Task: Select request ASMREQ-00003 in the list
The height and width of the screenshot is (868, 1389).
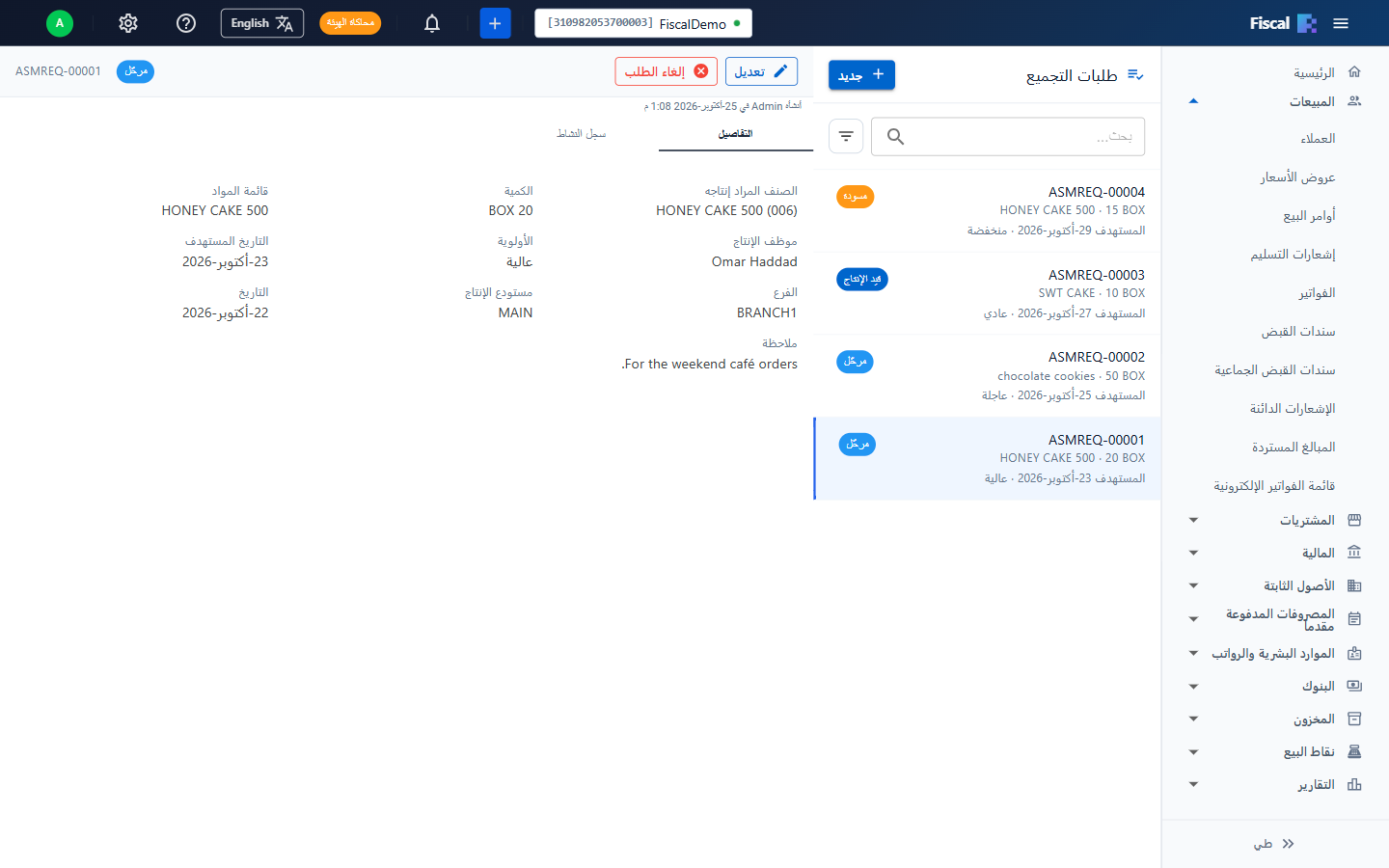Action: click(987, 293)
